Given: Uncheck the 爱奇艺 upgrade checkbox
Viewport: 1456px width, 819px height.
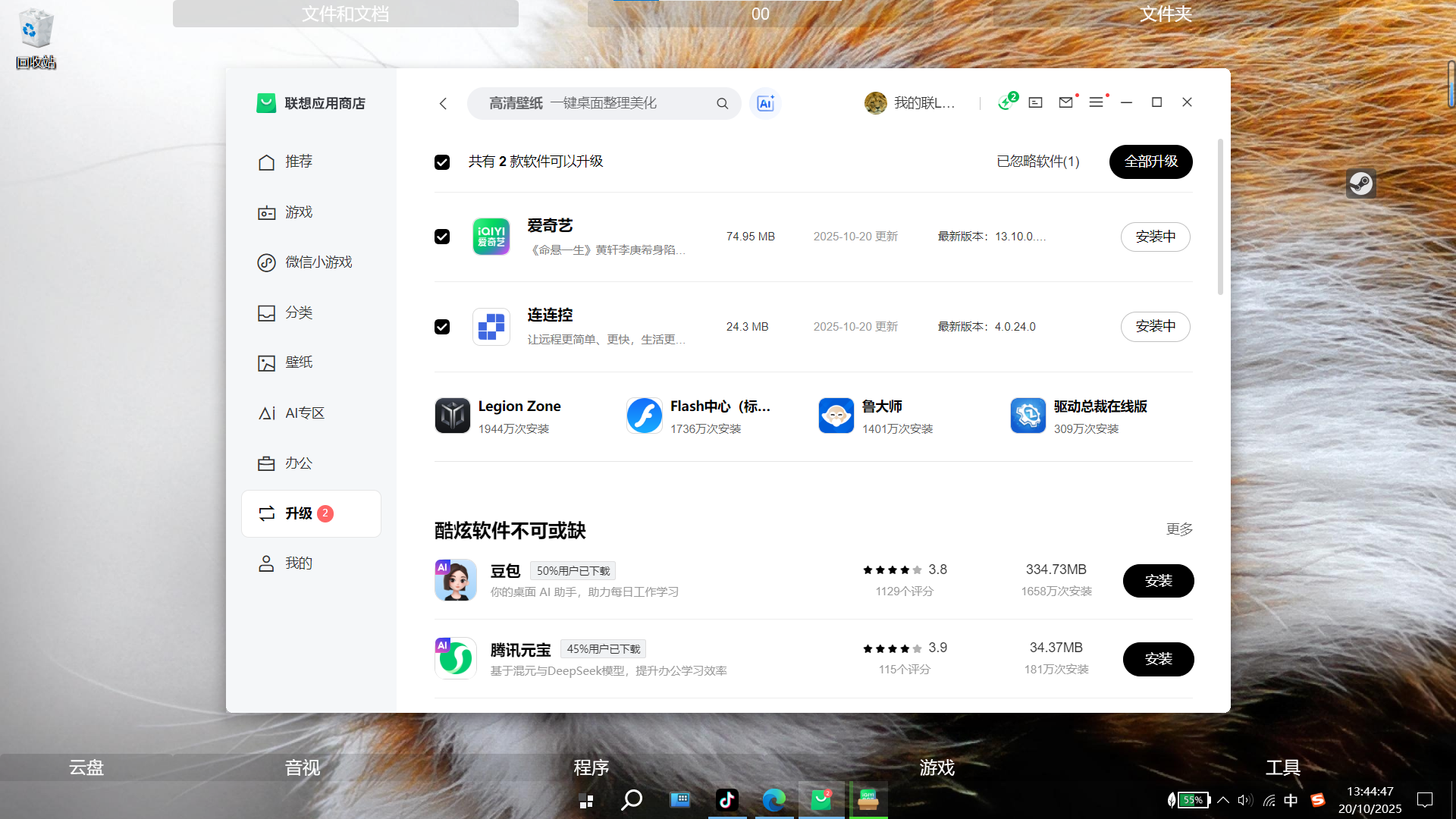Looking at the screenshot, I should pyautogui.click(x=442, y=237).
